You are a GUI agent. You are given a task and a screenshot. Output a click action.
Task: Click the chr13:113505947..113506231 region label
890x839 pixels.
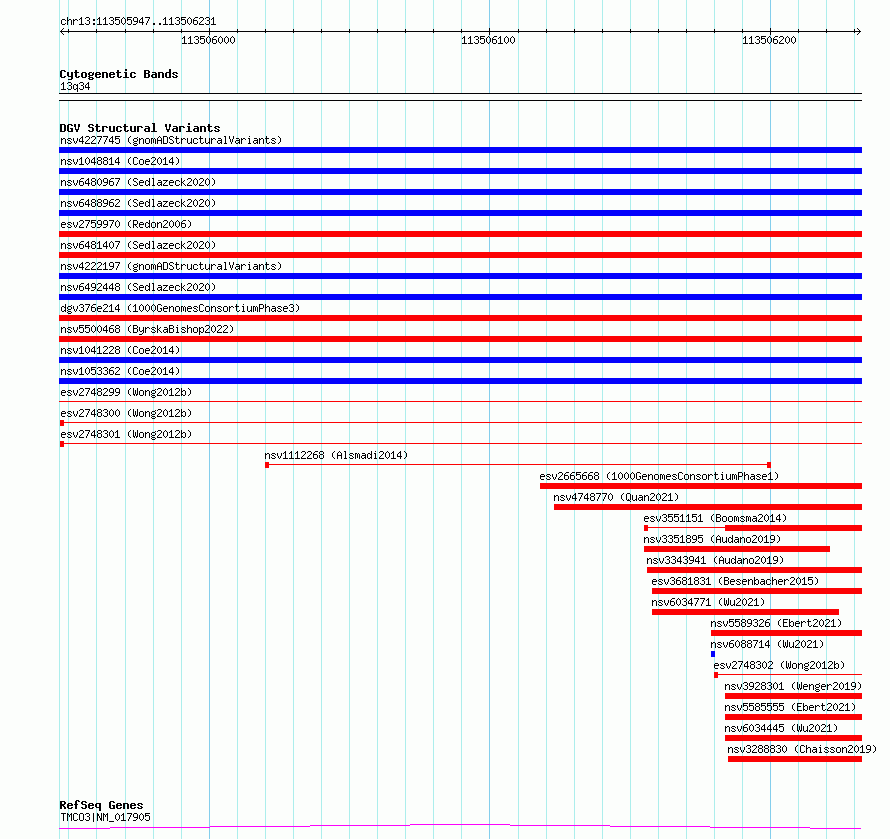point(138,22)
